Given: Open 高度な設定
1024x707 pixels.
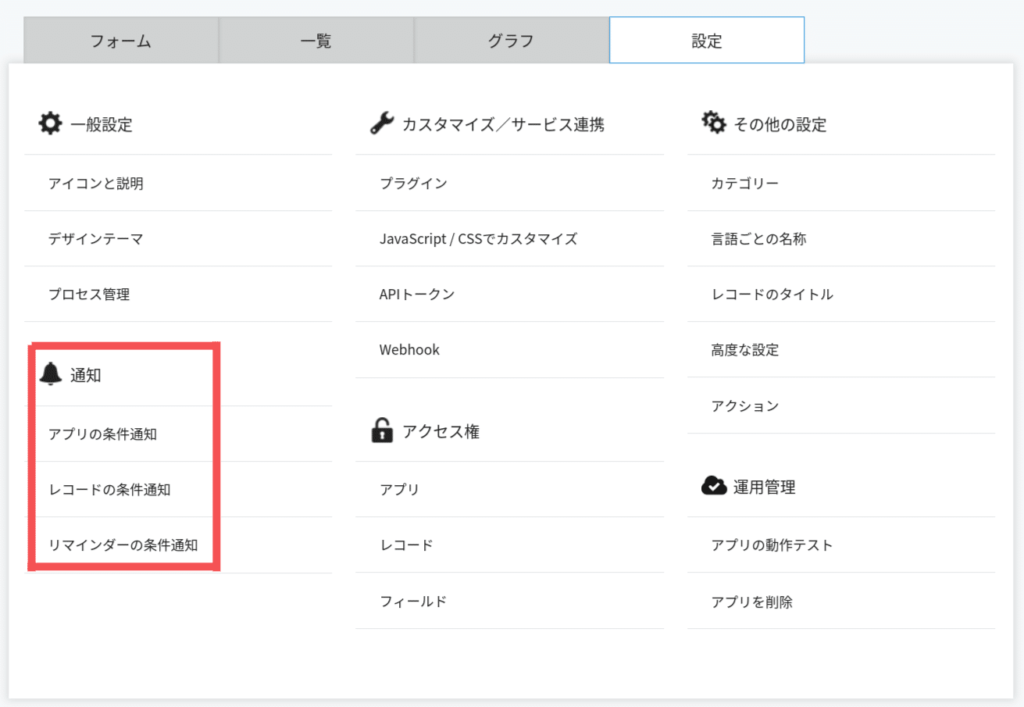Looking at the screenshot, I should point(745,350).
